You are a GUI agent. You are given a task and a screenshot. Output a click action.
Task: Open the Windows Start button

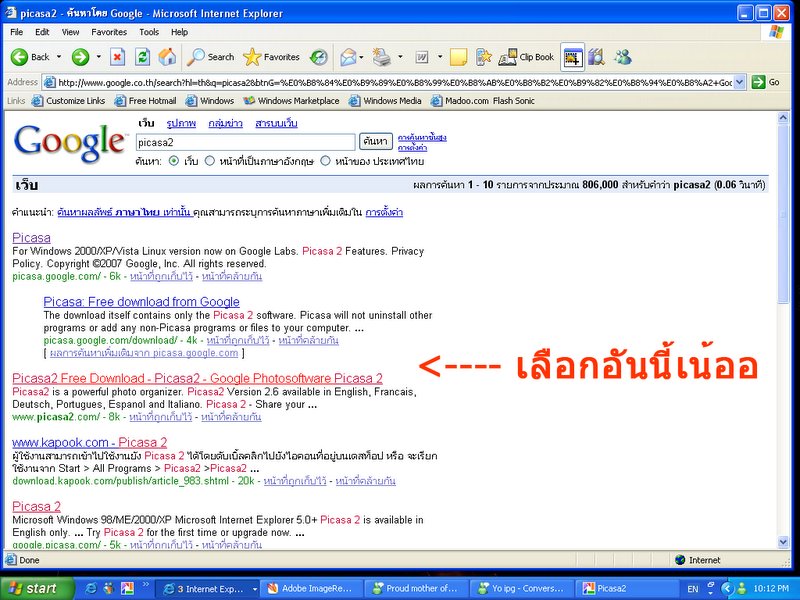37,589
